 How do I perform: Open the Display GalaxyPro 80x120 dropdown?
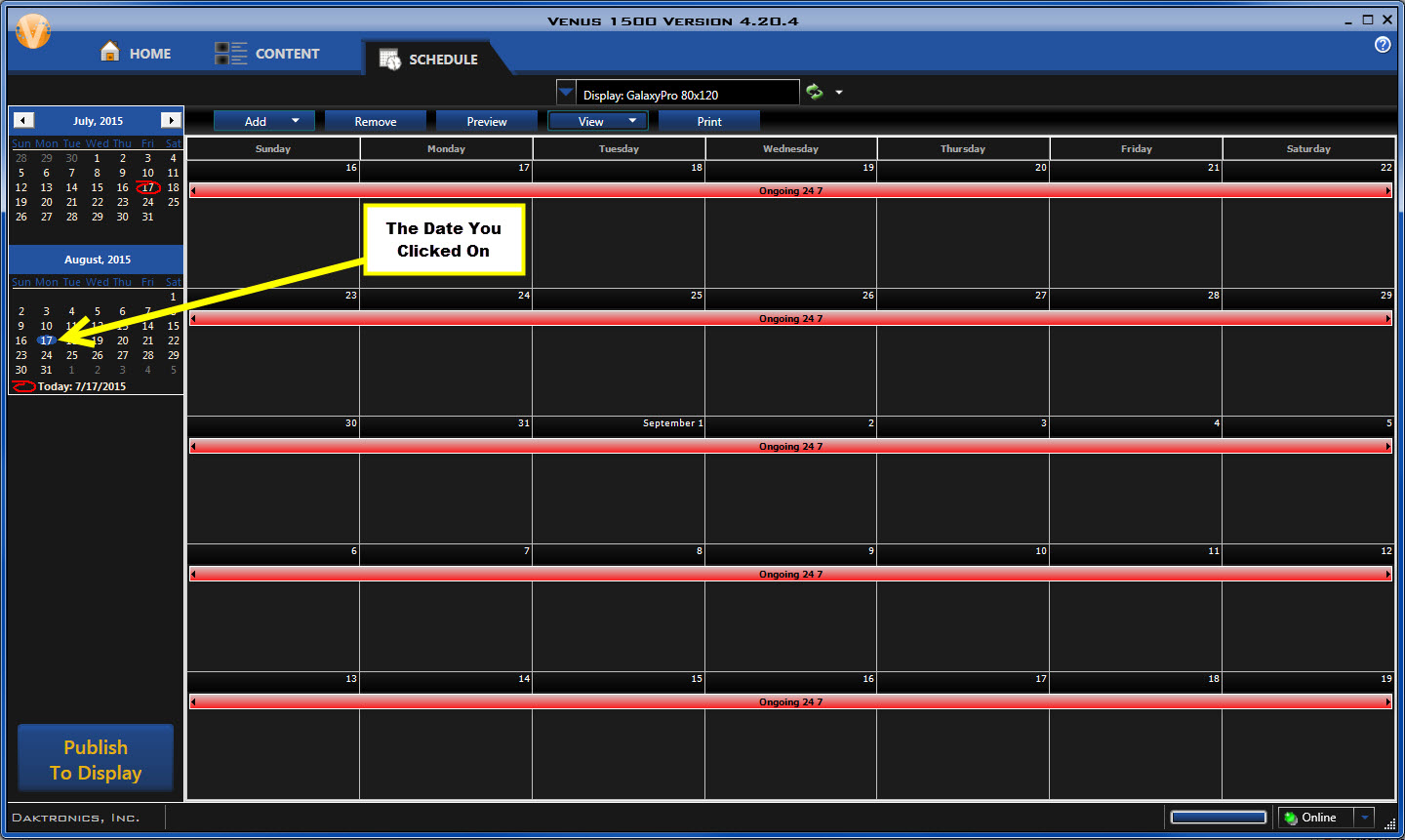pyautogui.click(x=566, y=94)
